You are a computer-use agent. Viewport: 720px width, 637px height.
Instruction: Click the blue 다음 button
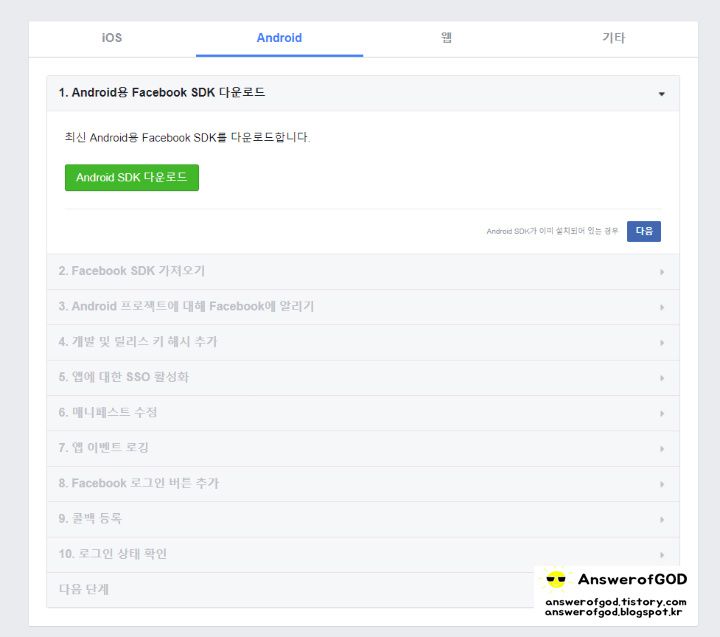pos(644,231)
